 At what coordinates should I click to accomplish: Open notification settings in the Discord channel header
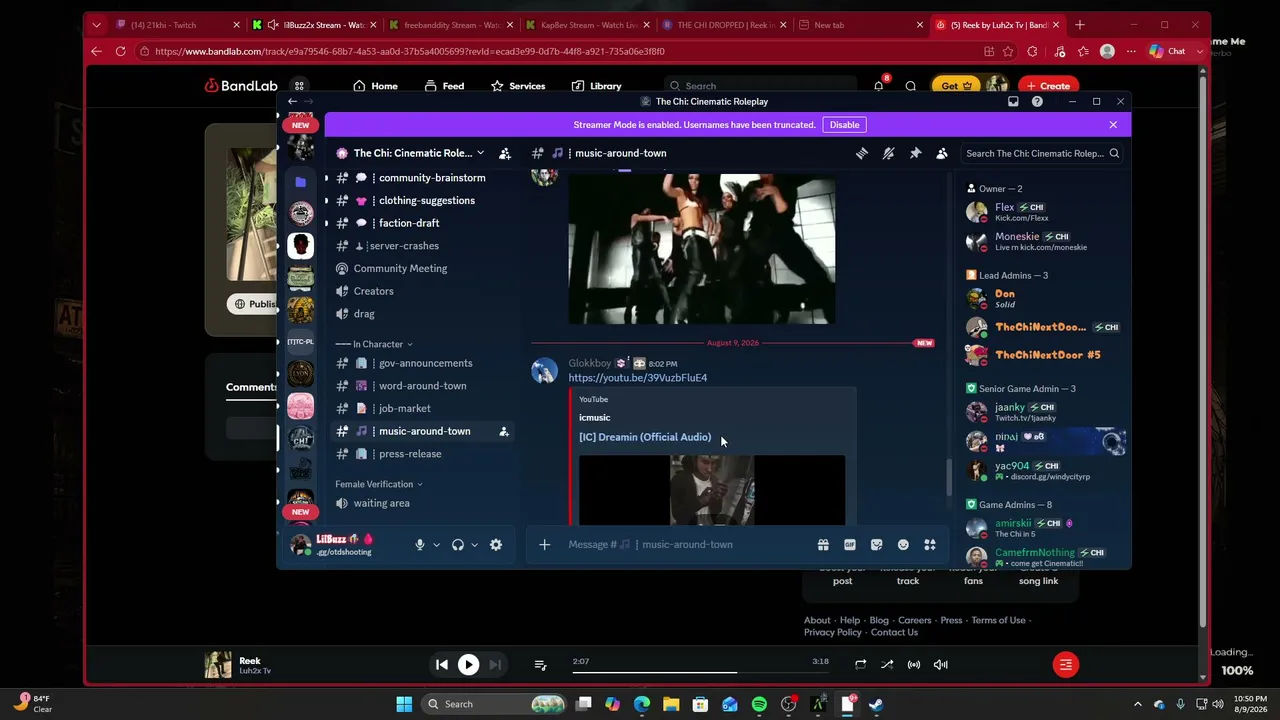888,153
